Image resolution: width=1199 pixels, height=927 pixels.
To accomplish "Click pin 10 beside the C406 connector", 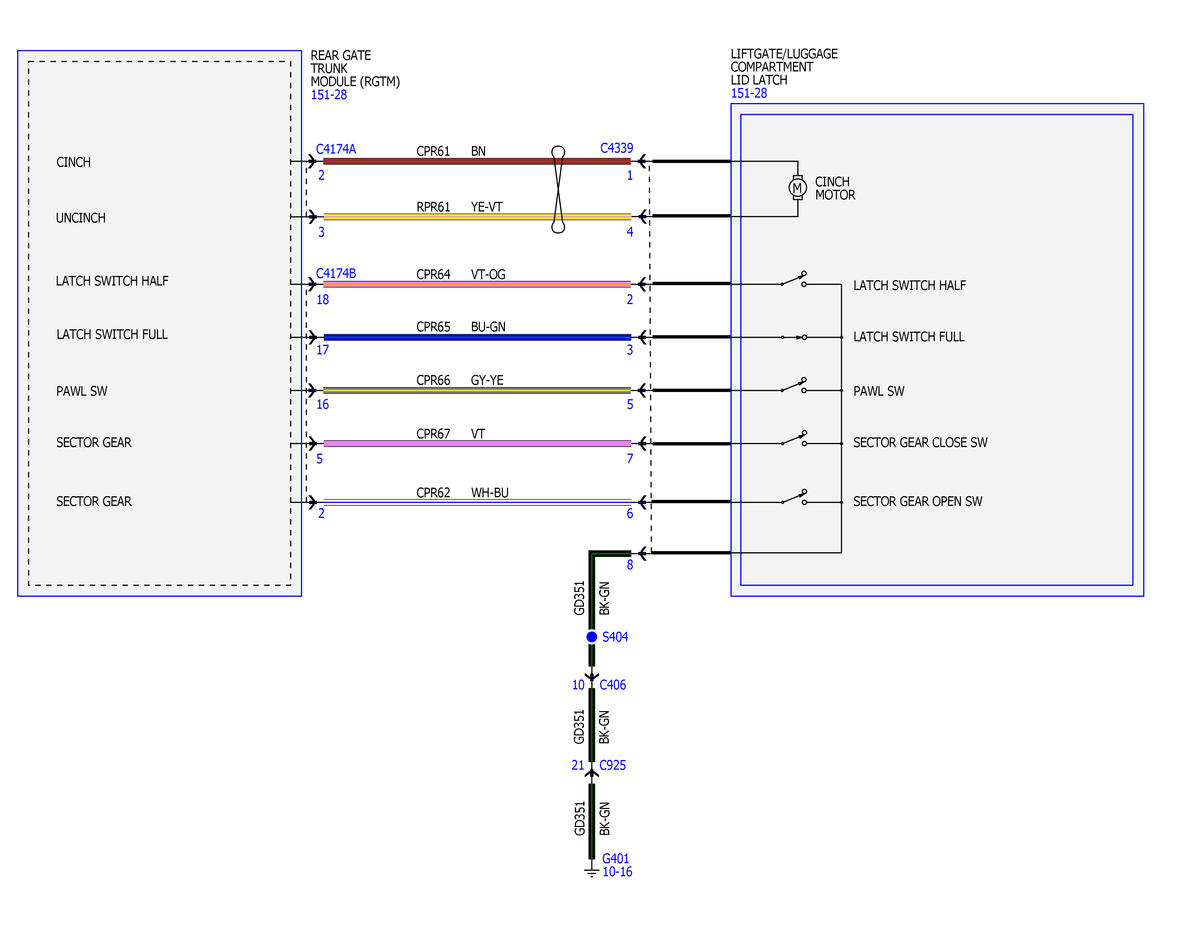I will tap(578, 685).
